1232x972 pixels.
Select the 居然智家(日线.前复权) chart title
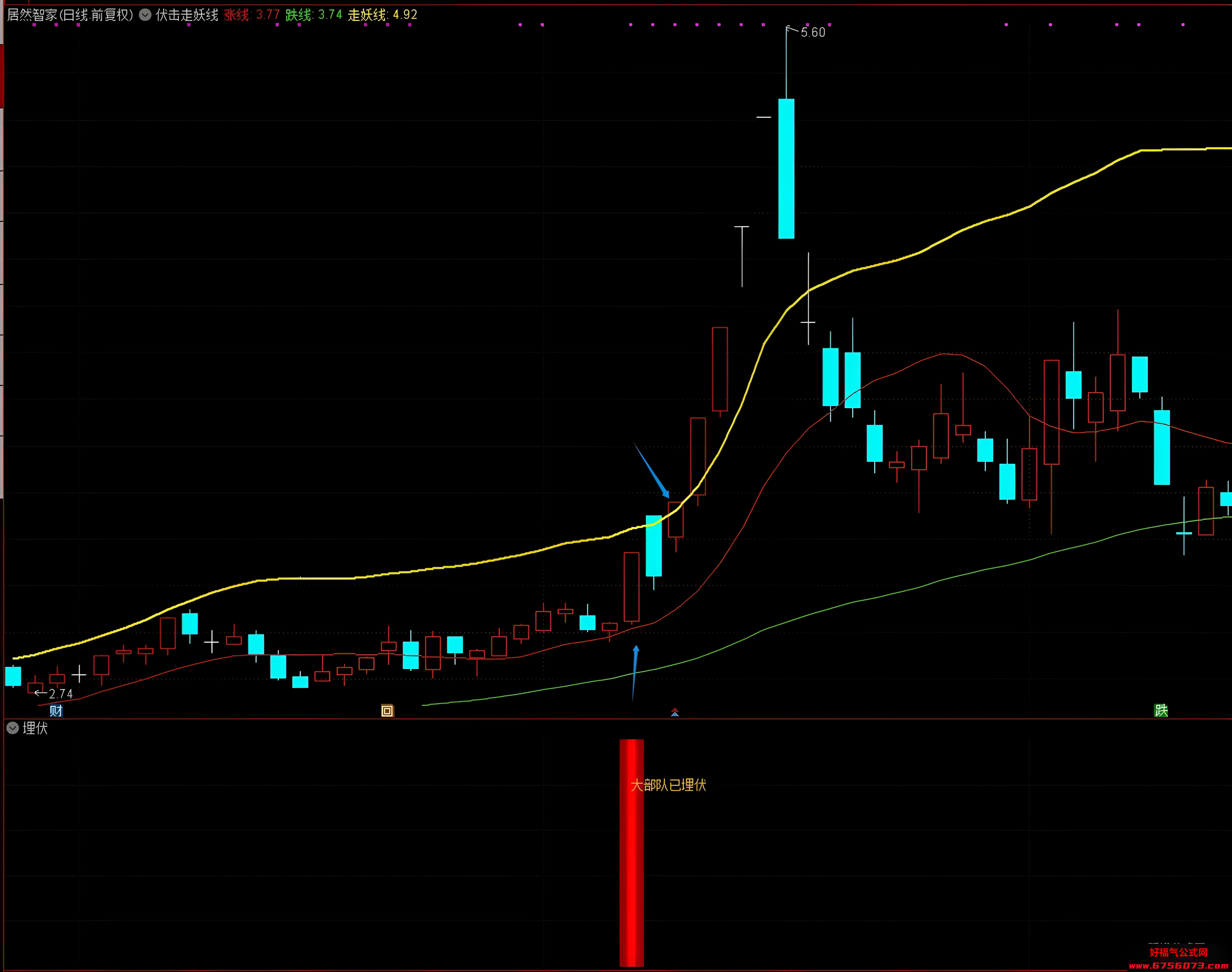pos(69,15)
